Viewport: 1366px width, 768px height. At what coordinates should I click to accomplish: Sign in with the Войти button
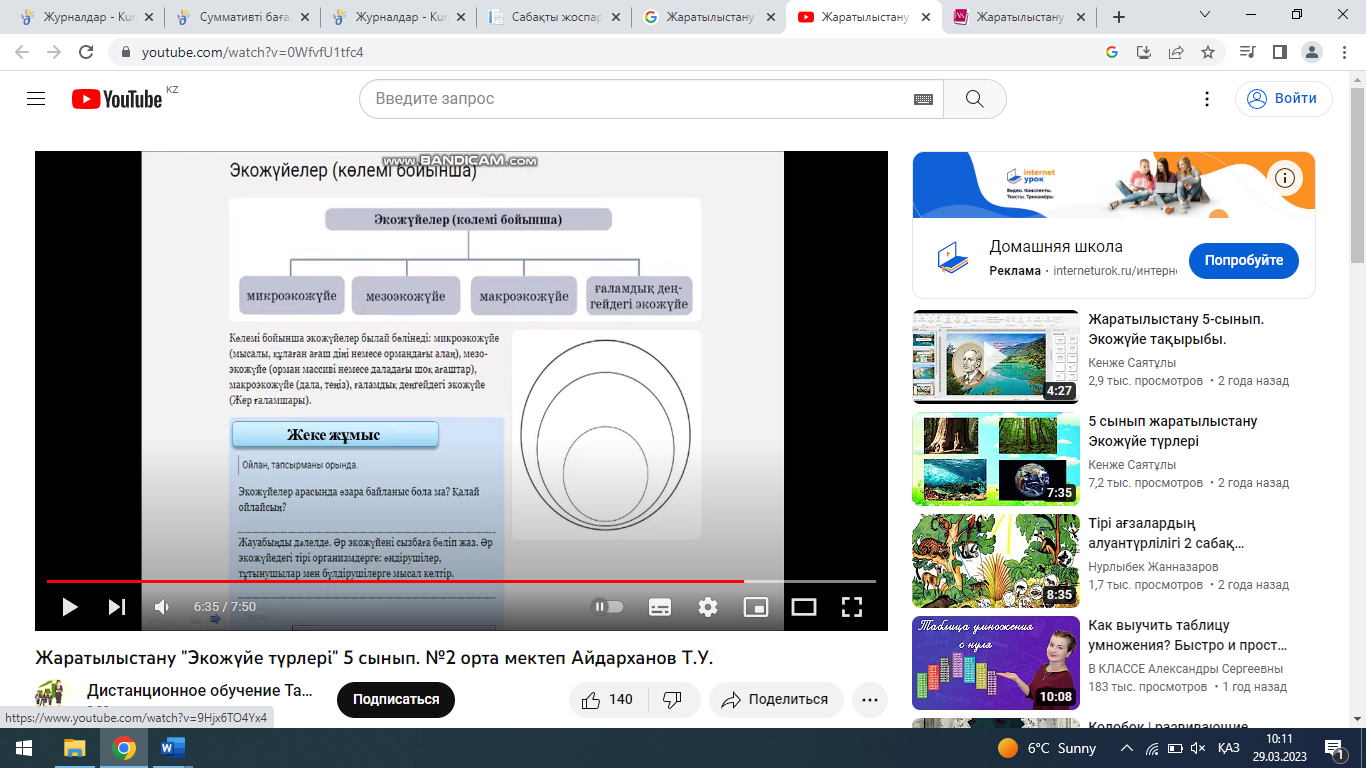click(1283, 98)
